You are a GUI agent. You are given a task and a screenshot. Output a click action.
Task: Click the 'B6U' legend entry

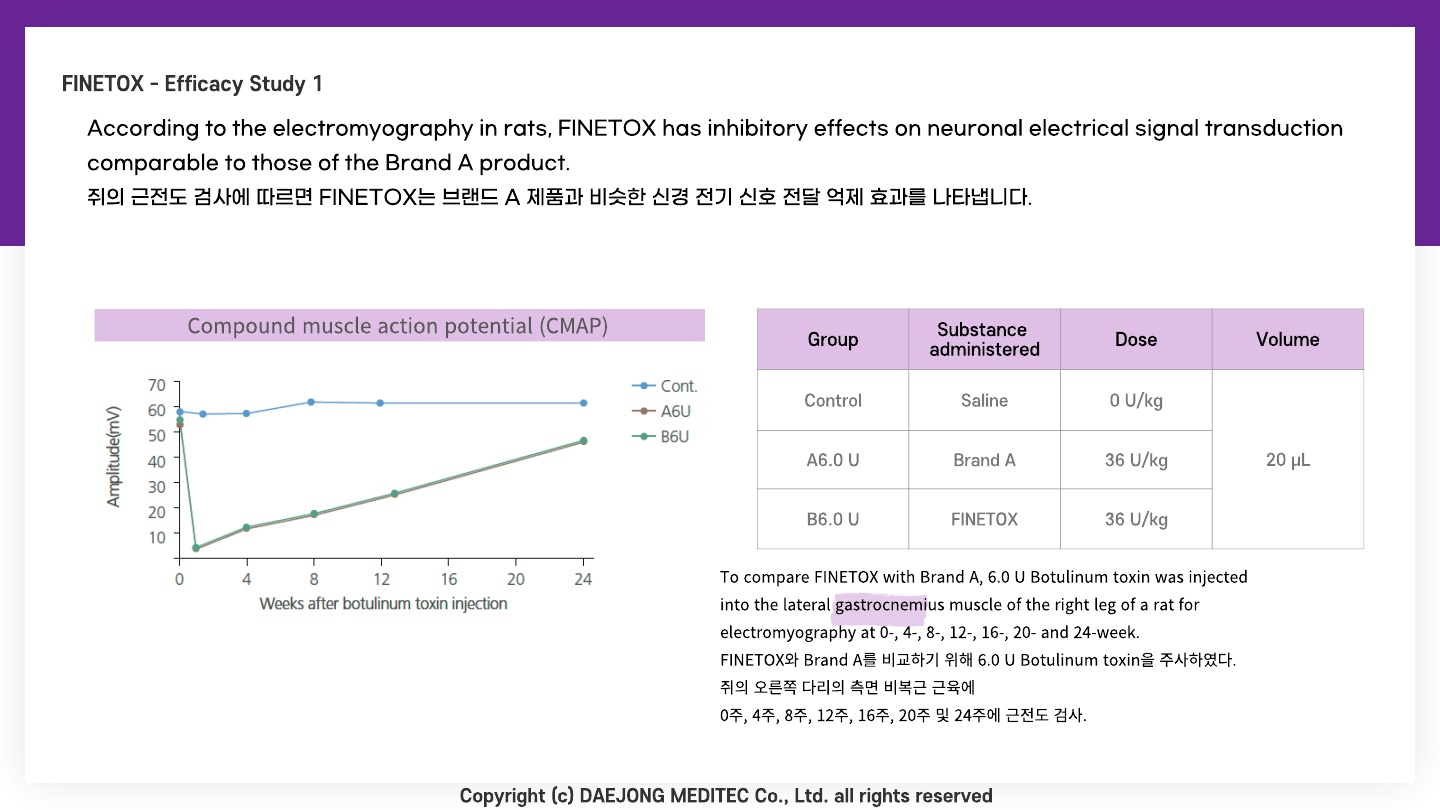(661, 437)
